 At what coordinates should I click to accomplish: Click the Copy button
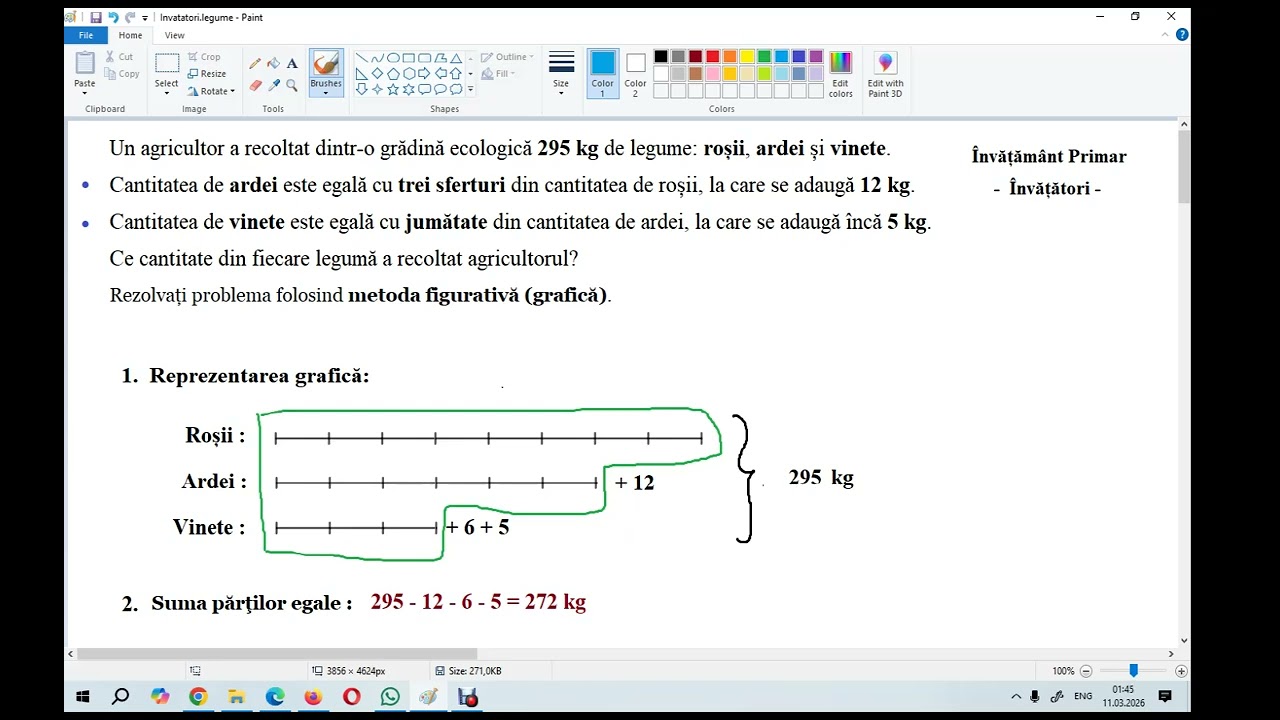pyautogui.click(x=122, y=74)
